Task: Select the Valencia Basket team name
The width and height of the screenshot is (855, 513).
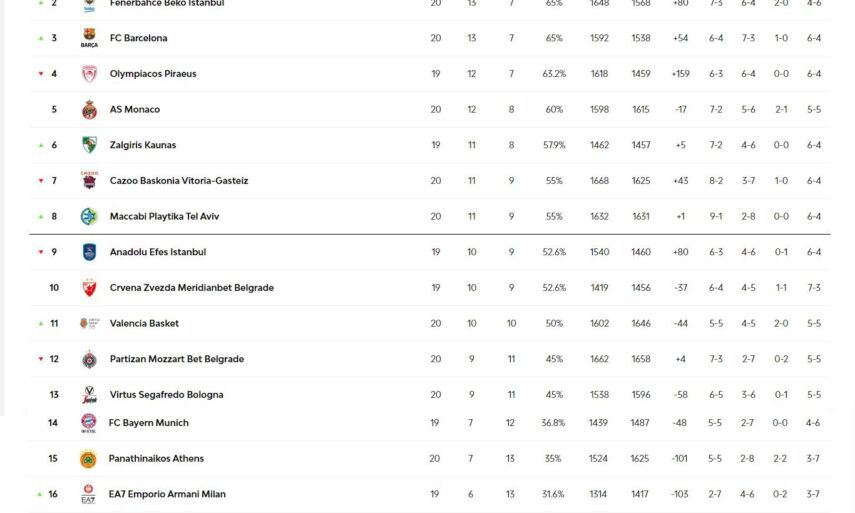Action: pos(144,324)
